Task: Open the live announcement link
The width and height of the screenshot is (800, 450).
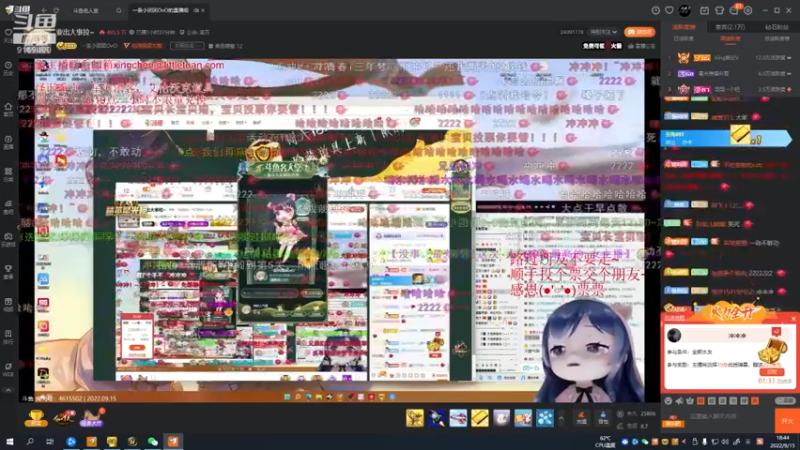Action: pyautogui.click(x=641, y=46)
